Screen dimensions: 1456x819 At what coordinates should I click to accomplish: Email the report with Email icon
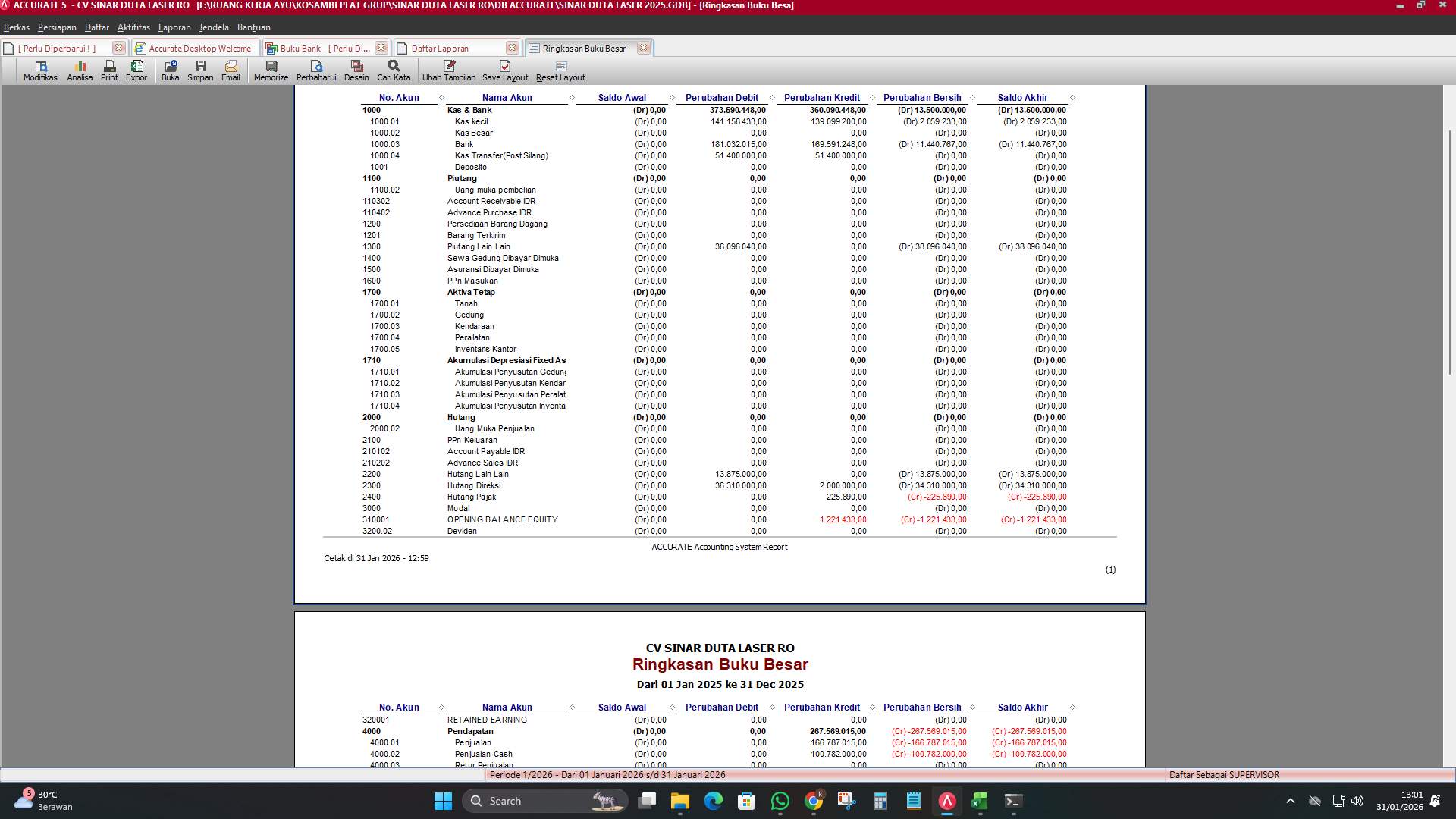tap(231, 70)
